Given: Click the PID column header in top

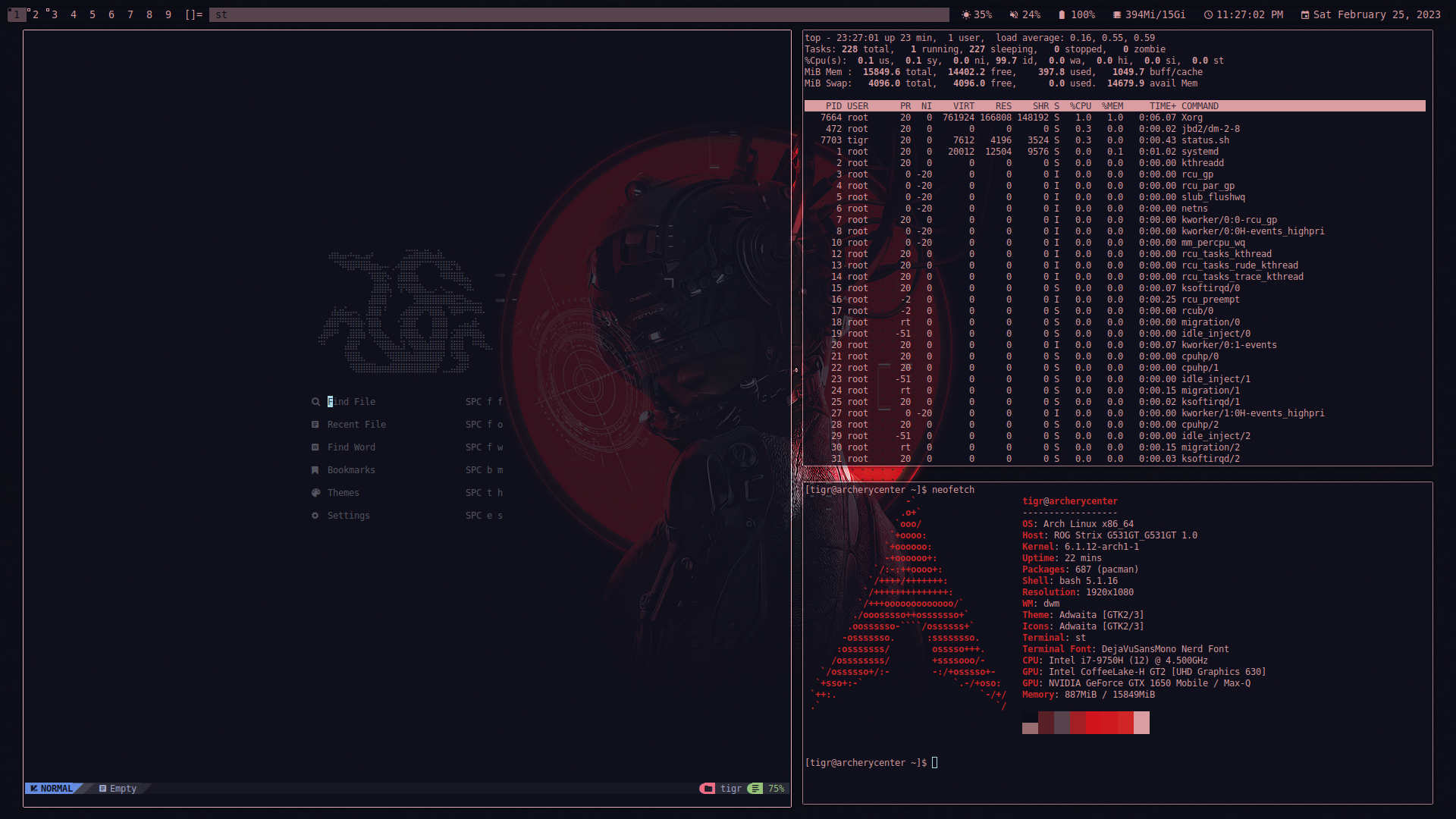Looking at the screenshot, I should pyautogui.click(x=833, y=106).
